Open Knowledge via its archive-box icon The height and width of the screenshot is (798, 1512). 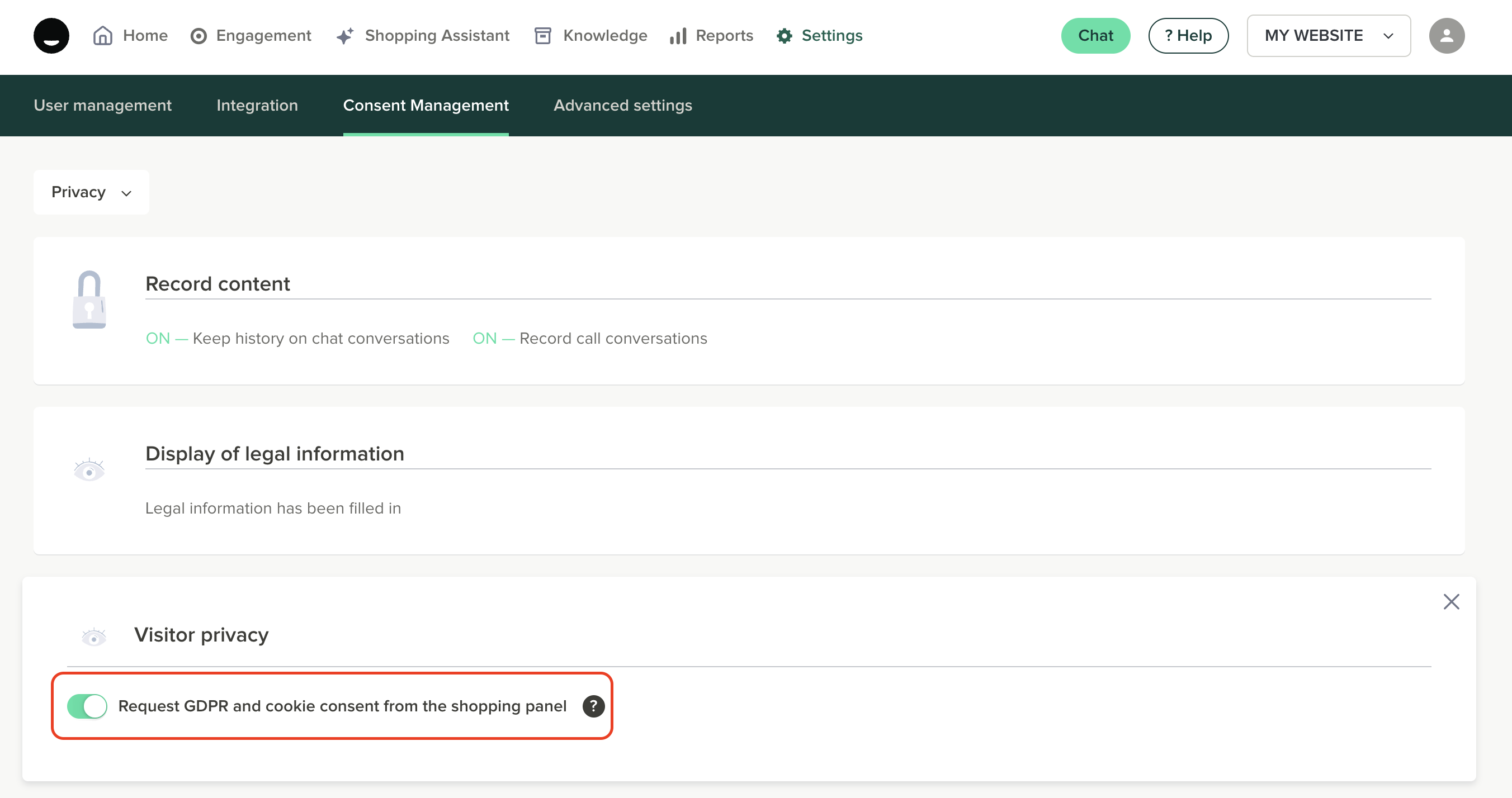[542, 36]
